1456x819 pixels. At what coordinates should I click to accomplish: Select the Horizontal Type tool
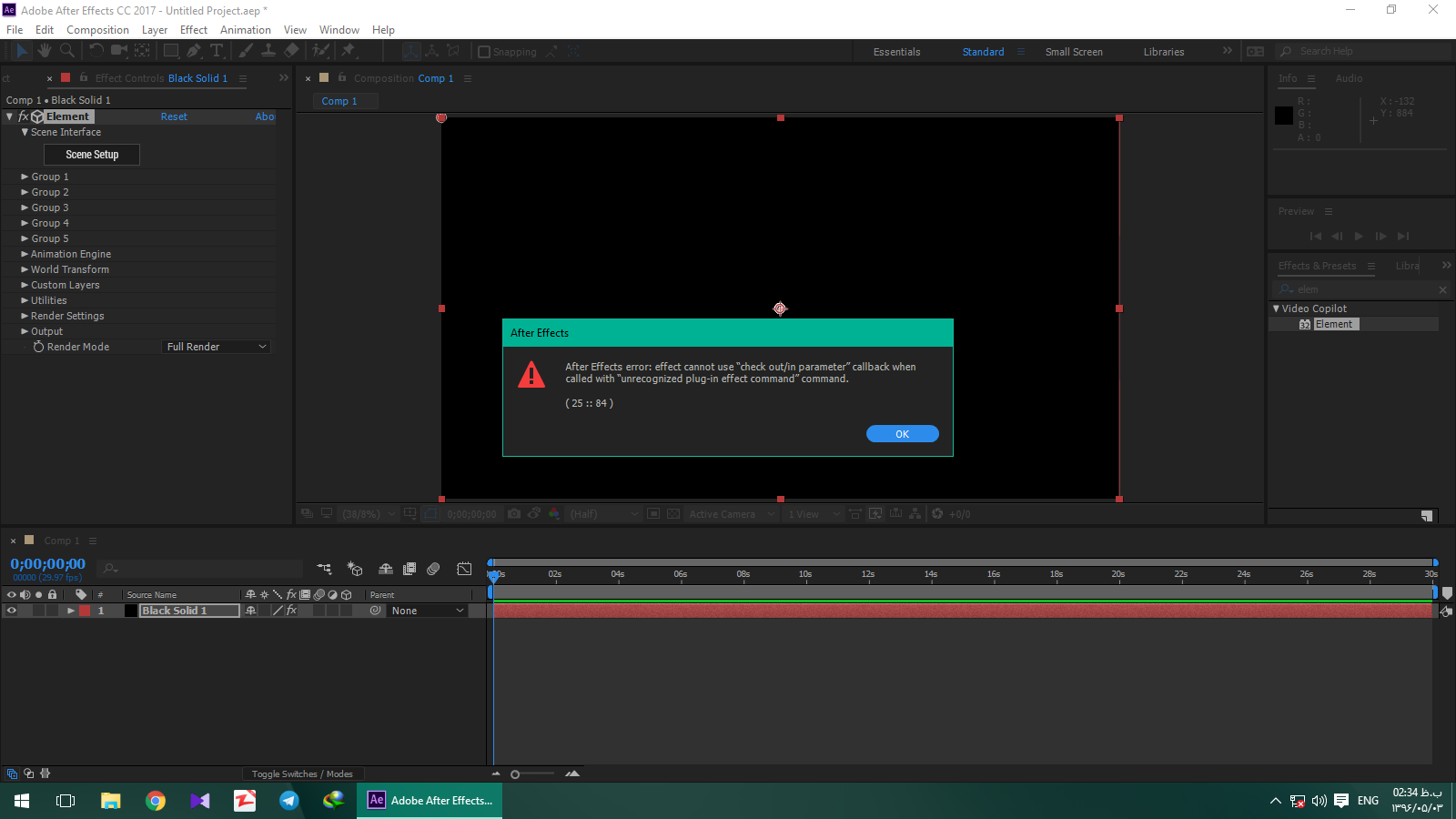coord(217,51)
